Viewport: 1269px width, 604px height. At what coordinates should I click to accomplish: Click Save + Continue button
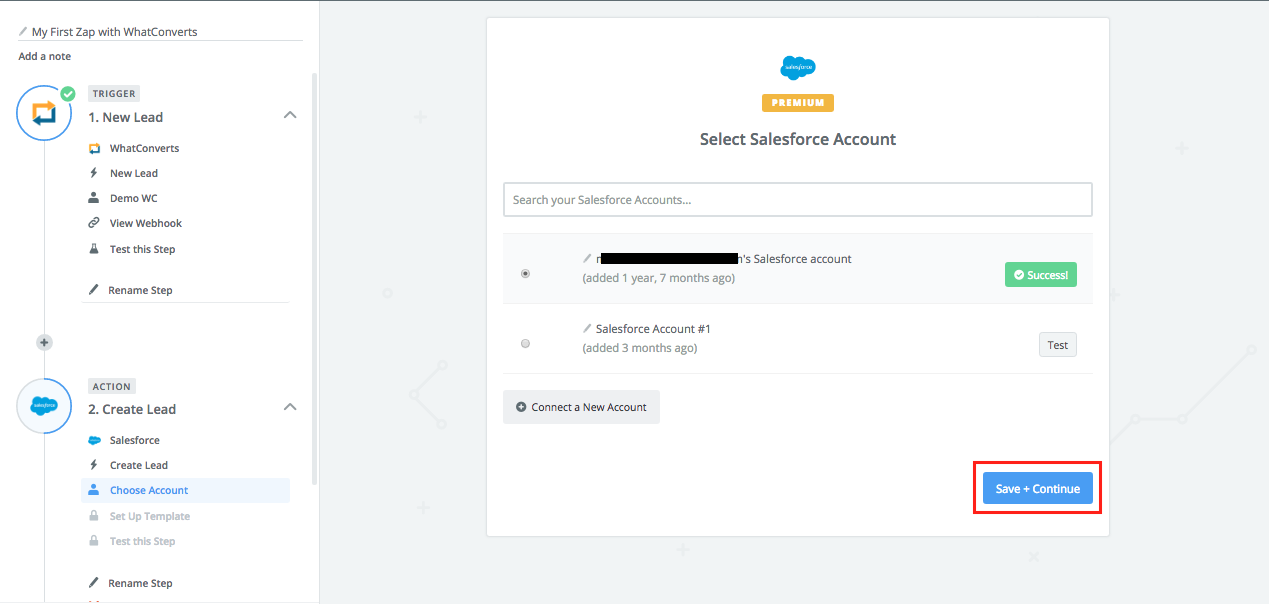click(x=1038, y=488)
